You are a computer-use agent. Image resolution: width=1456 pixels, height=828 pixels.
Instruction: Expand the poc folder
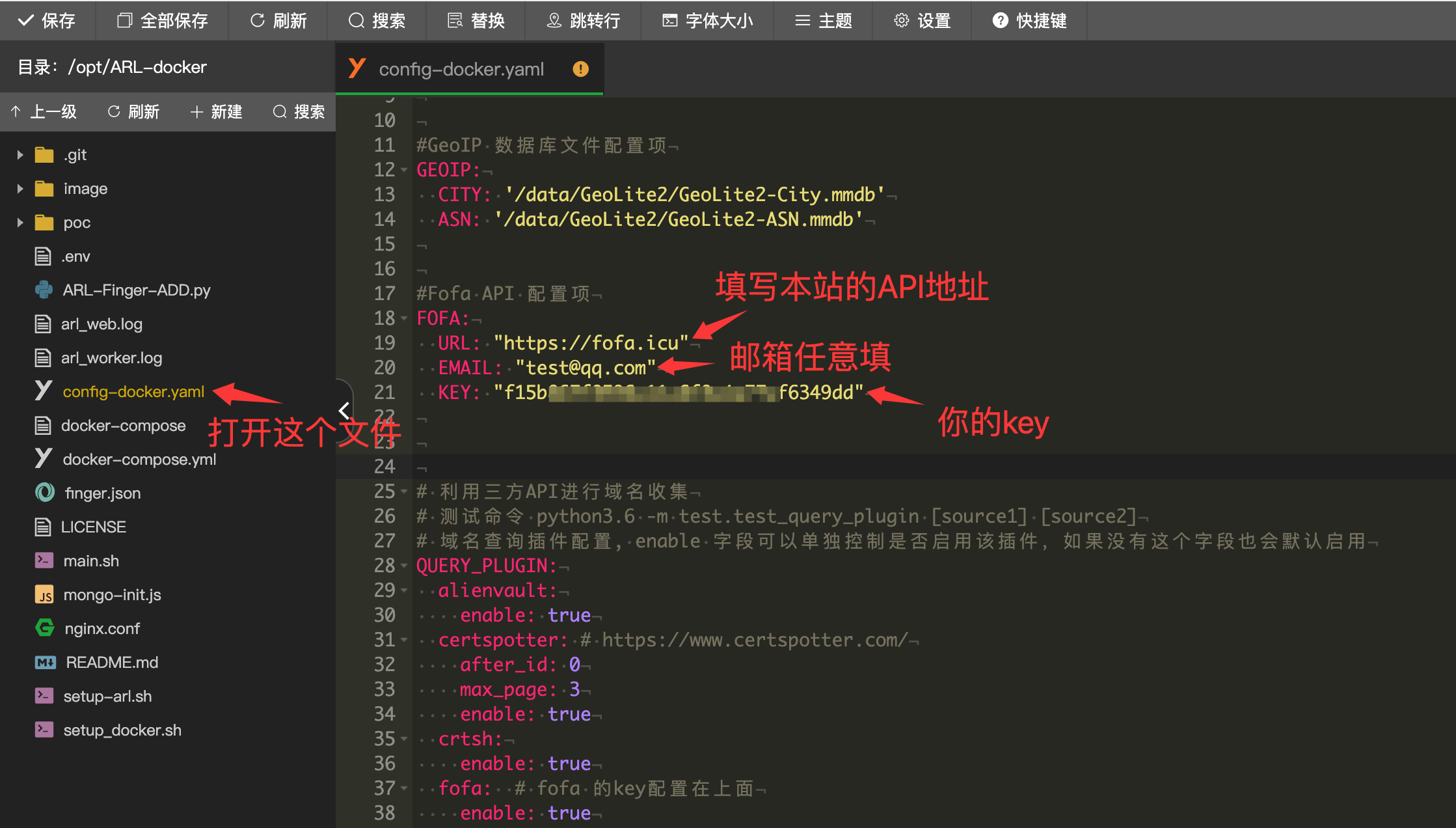[20, 223]
